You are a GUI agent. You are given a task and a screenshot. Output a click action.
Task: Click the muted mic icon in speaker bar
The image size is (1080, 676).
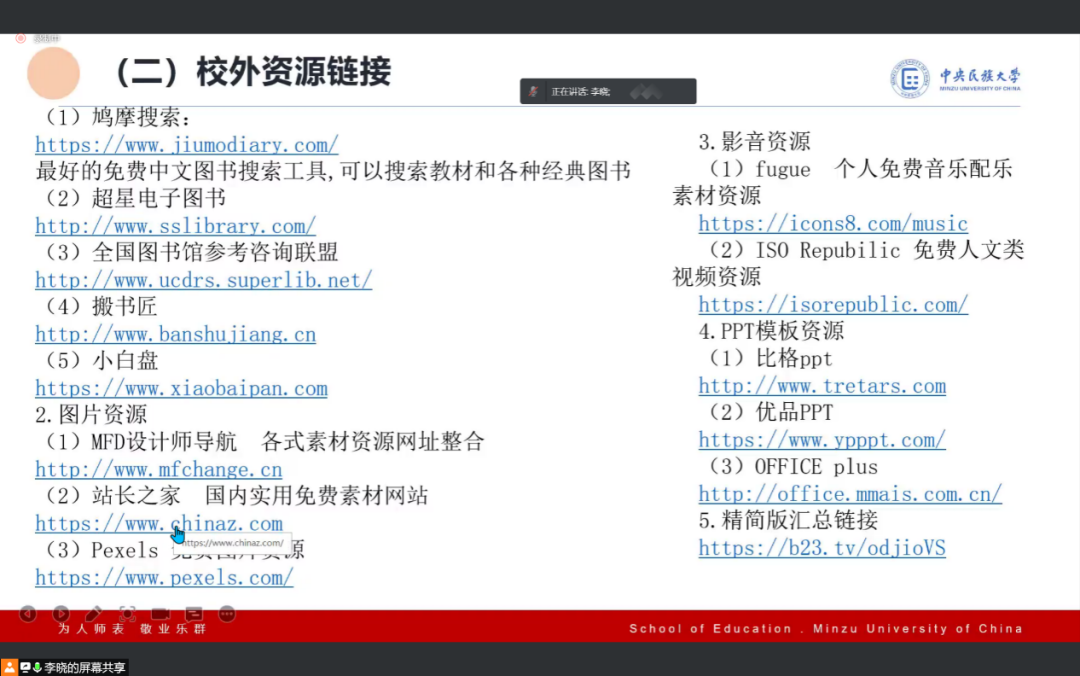(x=534, y=91)
